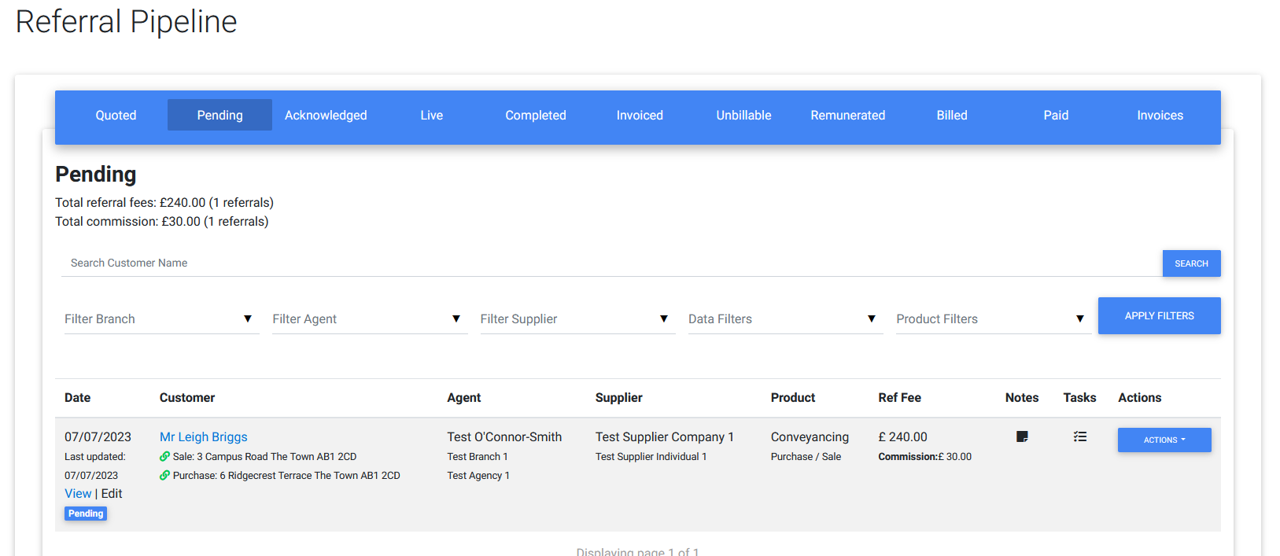
Task: Open the Data Filters dropdown
Action: [784, 319]
